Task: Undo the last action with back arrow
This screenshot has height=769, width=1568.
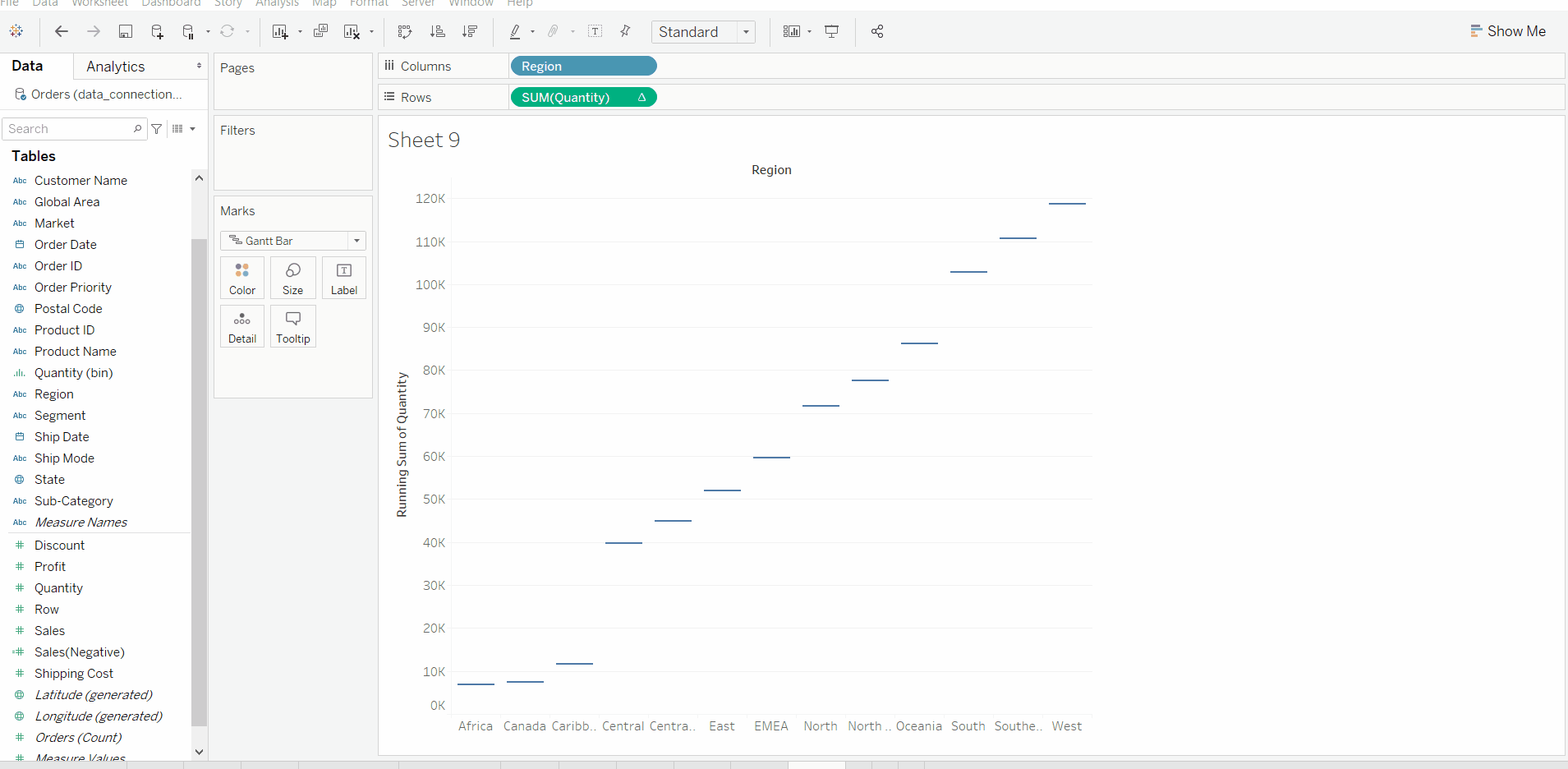Action: pos(62,31)
